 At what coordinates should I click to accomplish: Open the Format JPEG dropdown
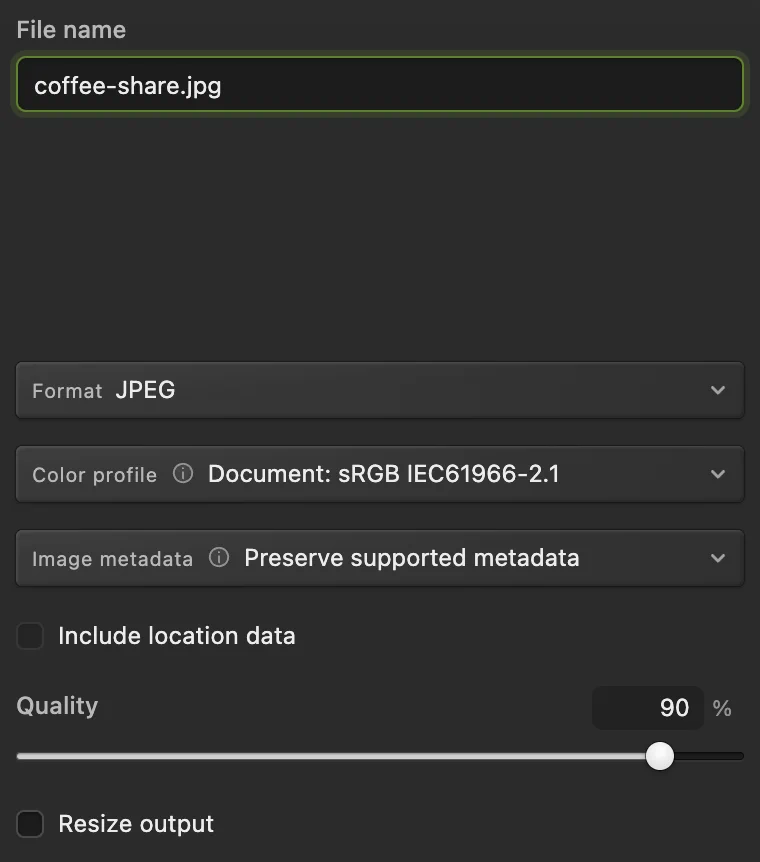pos(379,390)
